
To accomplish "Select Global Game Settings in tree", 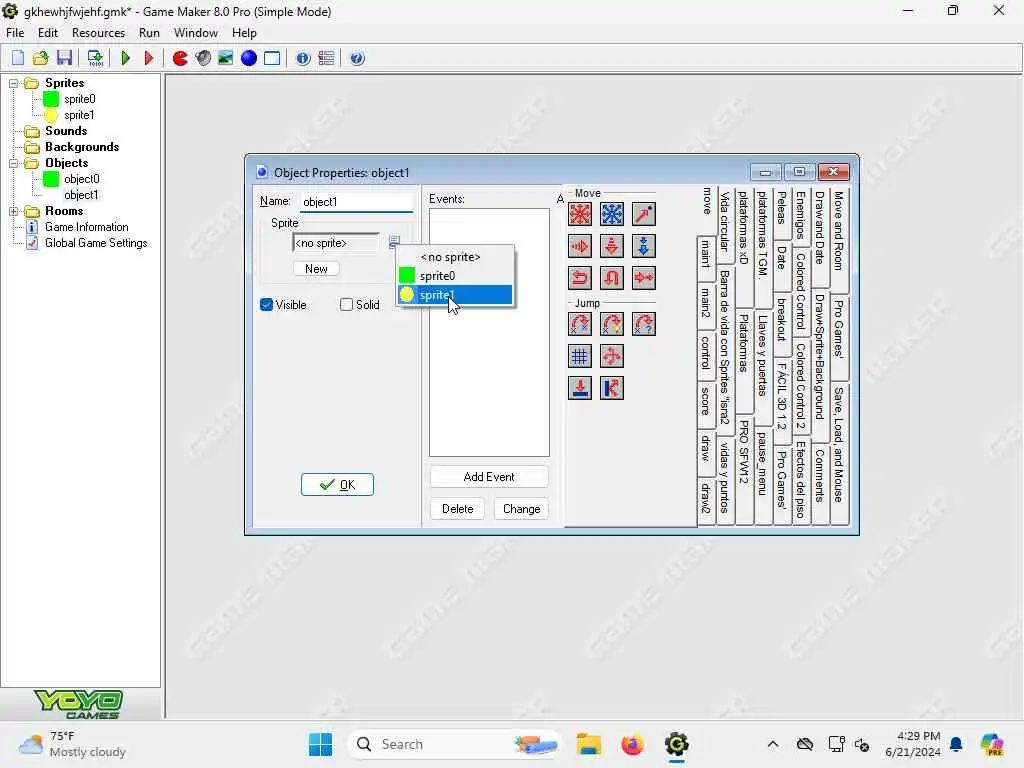I will point(96,243).
